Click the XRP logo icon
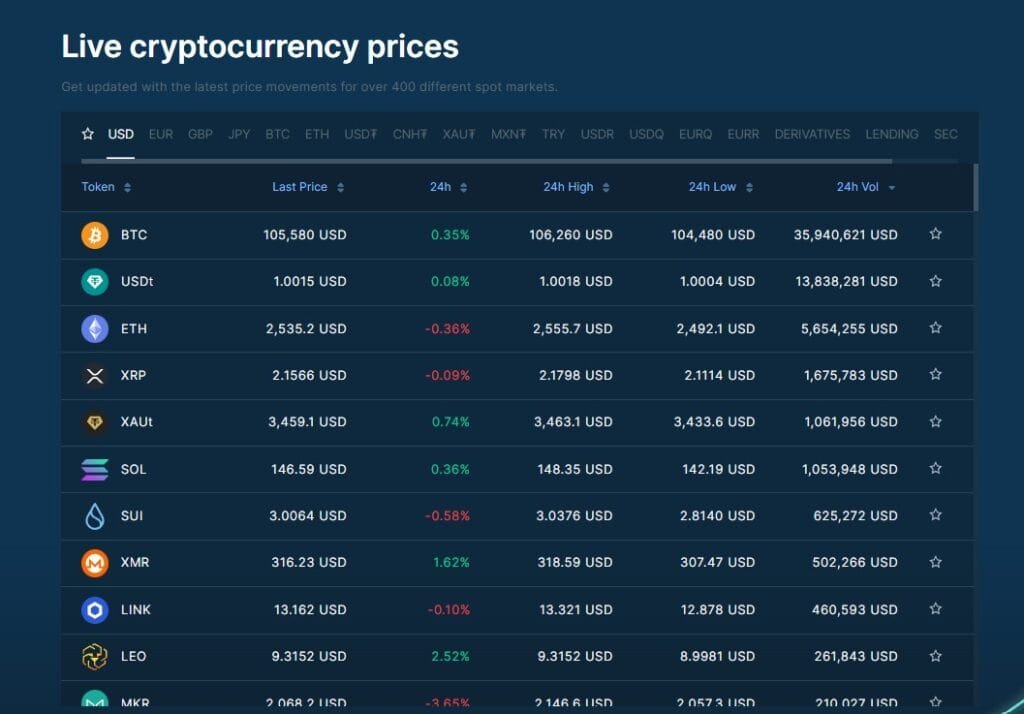Viewport: 1024px width, 714px height. 95,376
